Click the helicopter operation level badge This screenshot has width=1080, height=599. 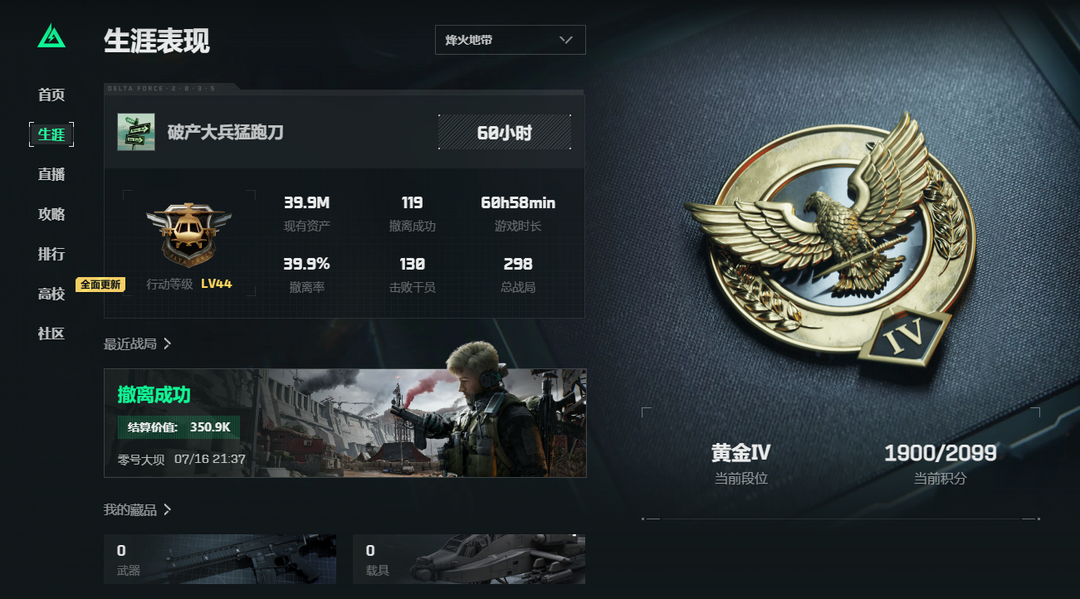click(189, 234)
